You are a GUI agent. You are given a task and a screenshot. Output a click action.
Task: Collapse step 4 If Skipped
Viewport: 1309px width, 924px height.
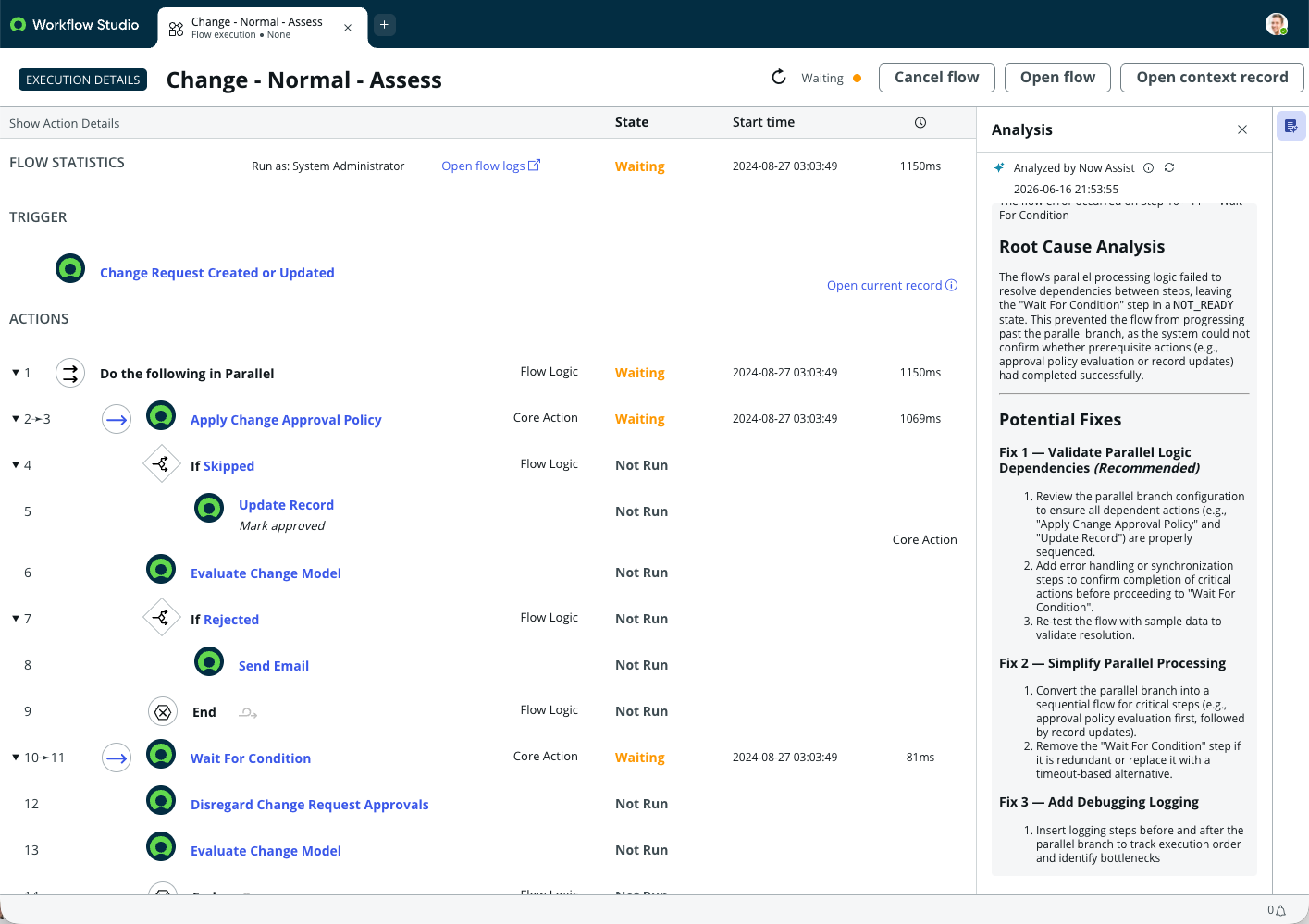(16, 465)
